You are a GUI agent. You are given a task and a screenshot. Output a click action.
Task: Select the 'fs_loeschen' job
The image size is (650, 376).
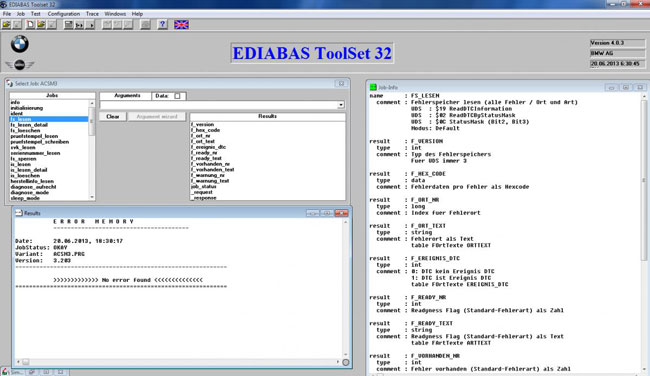25,130
